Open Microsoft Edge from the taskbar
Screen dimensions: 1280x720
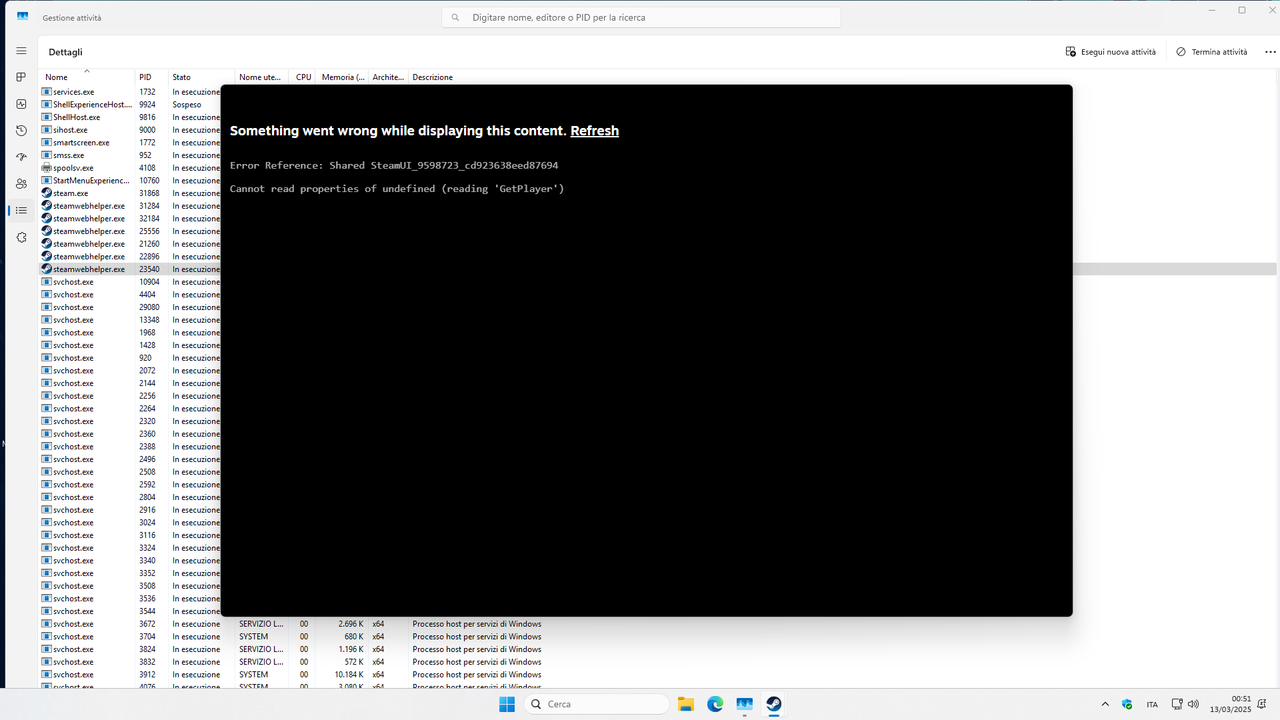click(715, 704)
